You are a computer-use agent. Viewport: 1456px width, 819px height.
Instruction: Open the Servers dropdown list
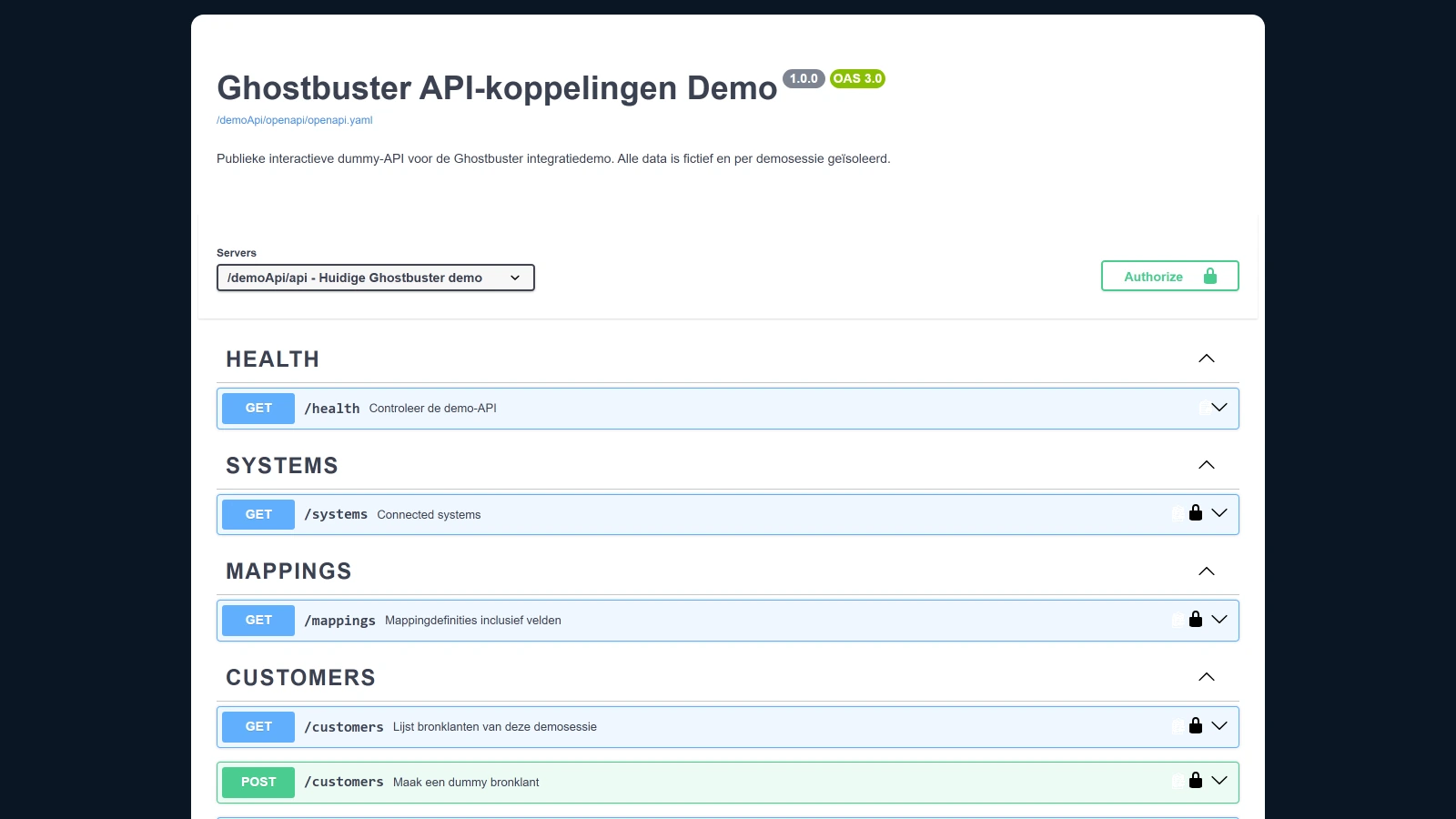tap(376, 278)
